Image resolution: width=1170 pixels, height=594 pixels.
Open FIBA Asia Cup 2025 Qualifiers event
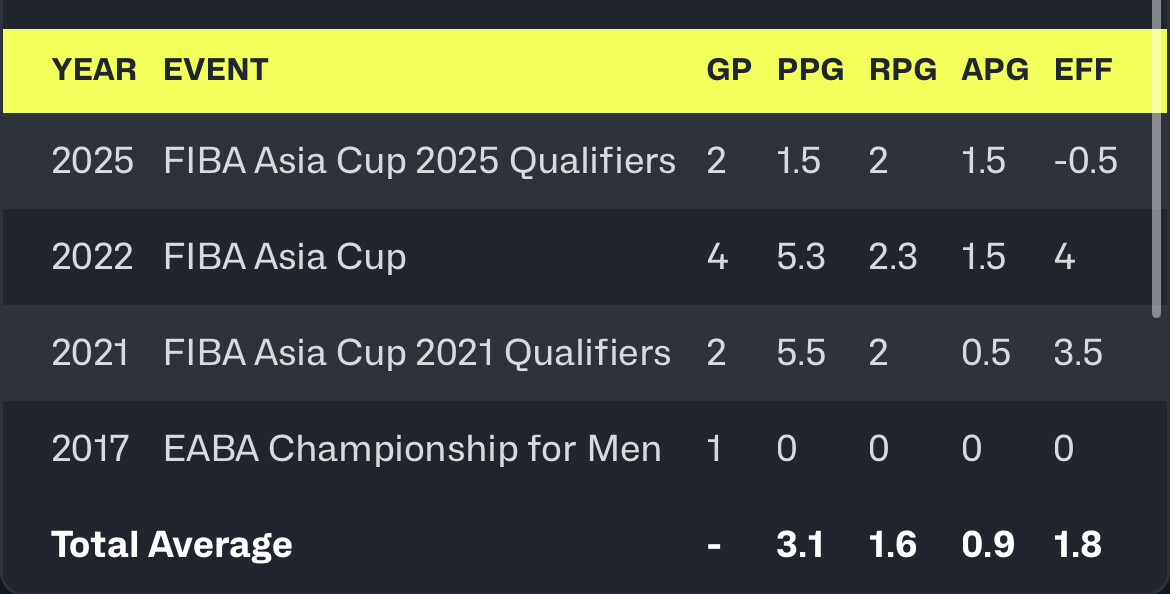pyautogui.click(x=419, y=161)
